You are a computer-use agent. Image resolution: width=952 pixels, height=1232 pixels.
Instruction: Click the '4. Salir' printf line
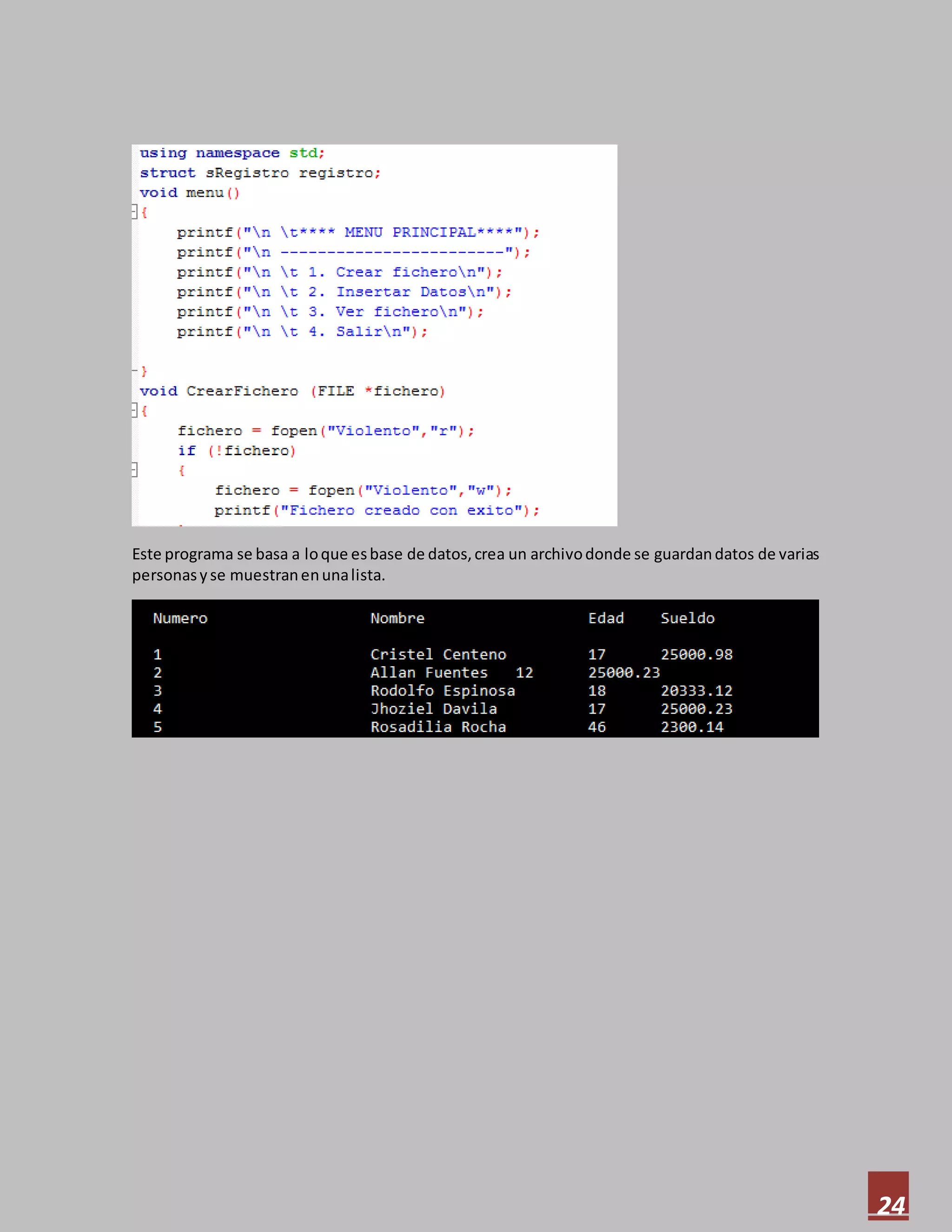click(302, 331)
